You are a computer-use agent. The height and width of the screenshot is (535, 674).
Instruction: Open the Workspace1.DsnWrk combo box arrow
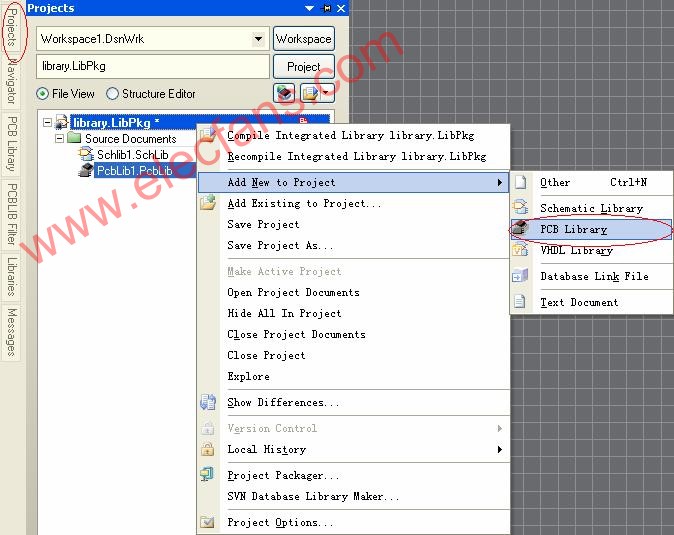click(x=258, y=39)
